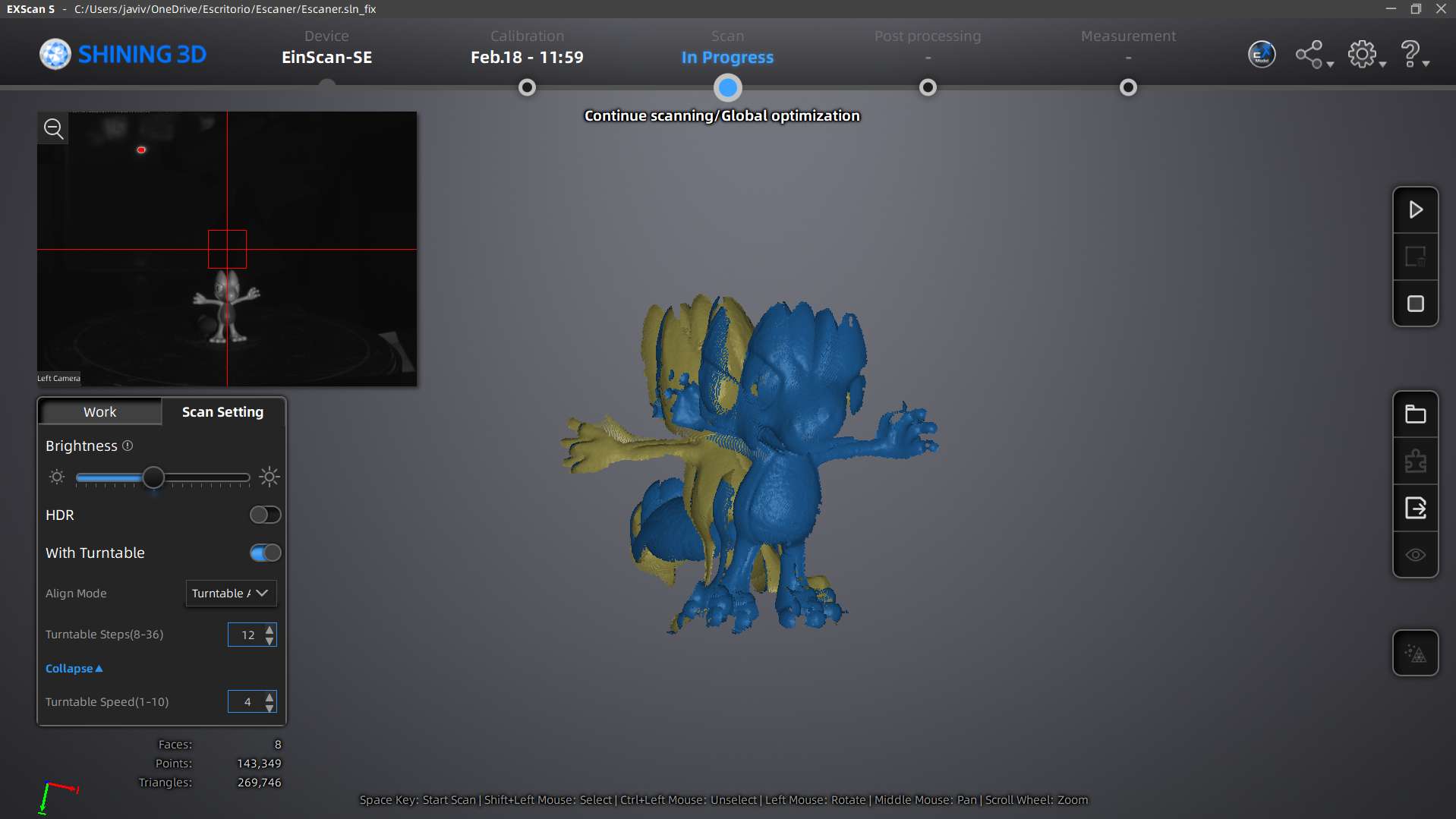Click the EXModel round icon
Screen dimensions: 1456x819
pos(1262,55)
